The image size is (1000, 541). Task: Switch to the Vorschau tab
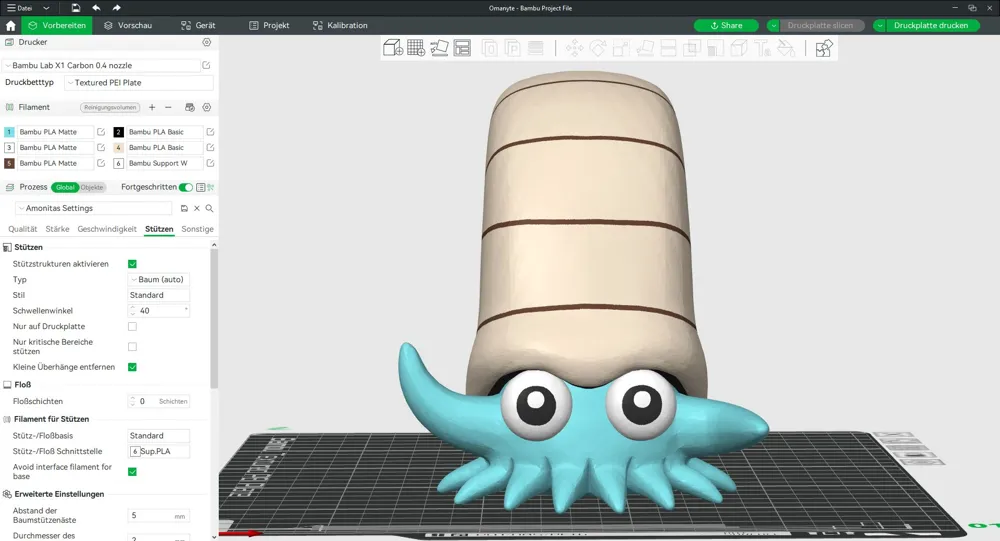[x=128, y=26]
